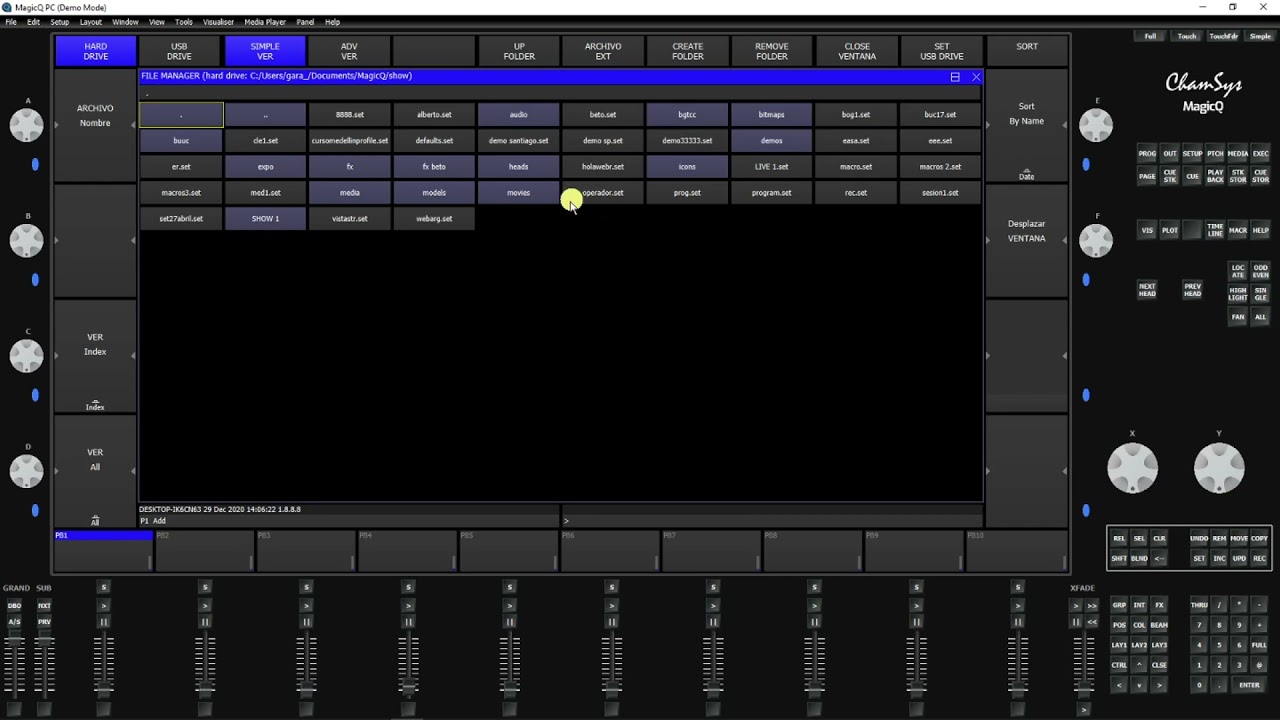
Task: Click the keypad ENTER button
Action: [x=1249, y=685]
